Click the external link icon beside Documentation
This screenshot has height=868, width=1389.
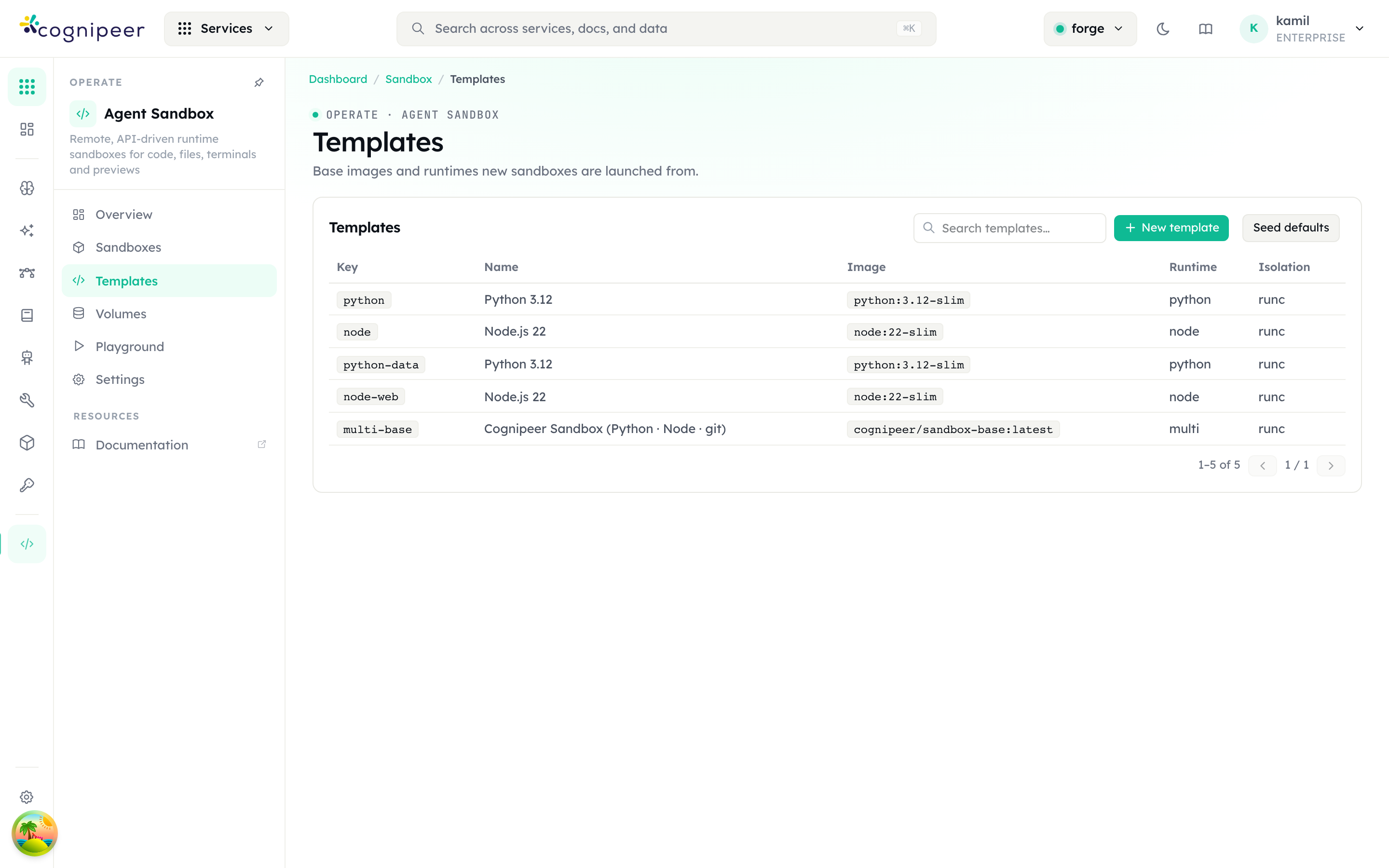(x=262, y=444)
